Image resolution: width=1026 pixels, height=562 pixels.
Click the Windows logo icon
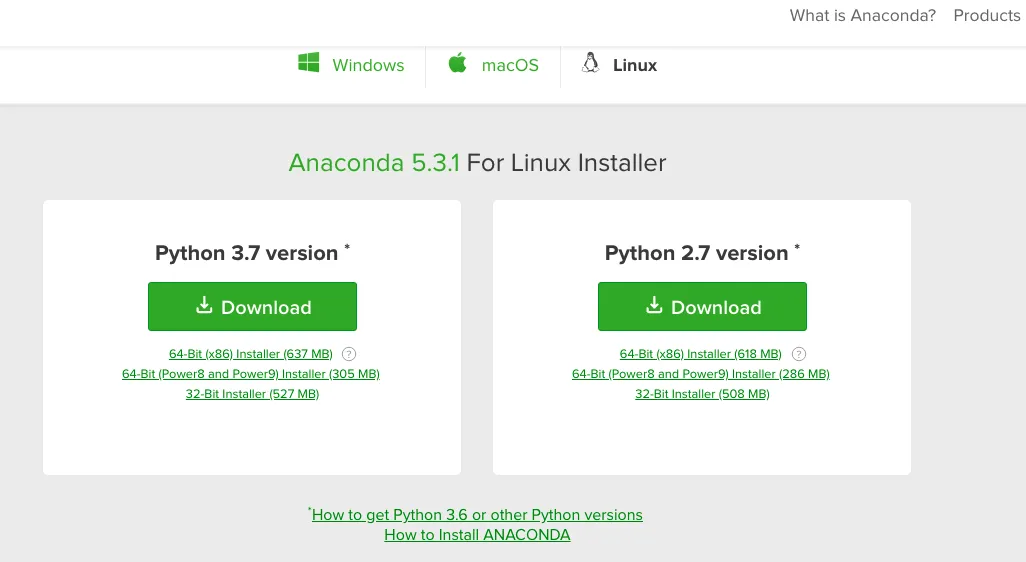point(308,63)
